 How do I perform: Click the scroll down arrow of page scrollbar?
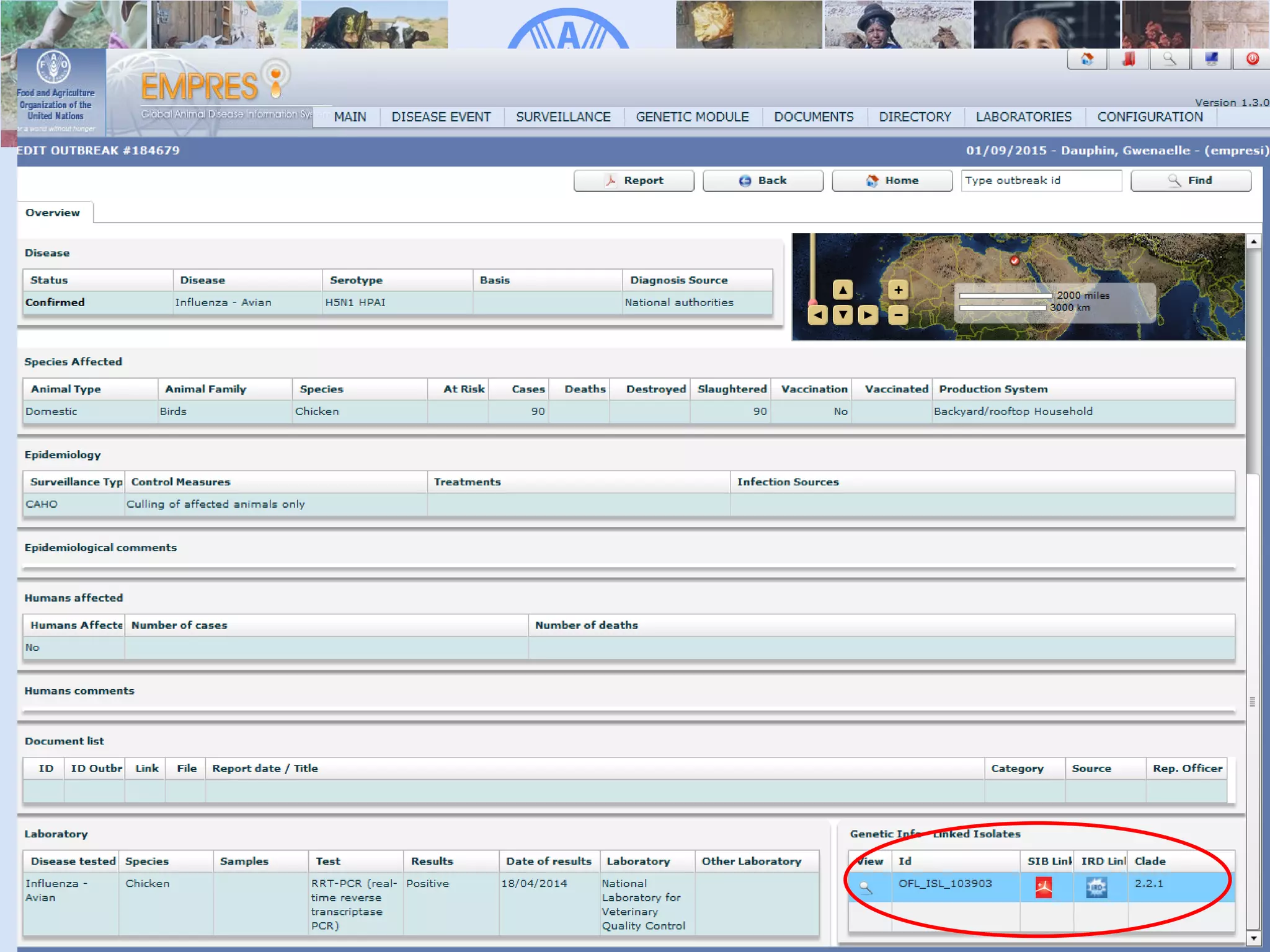pyautogui.click(x=1253, y=938)
